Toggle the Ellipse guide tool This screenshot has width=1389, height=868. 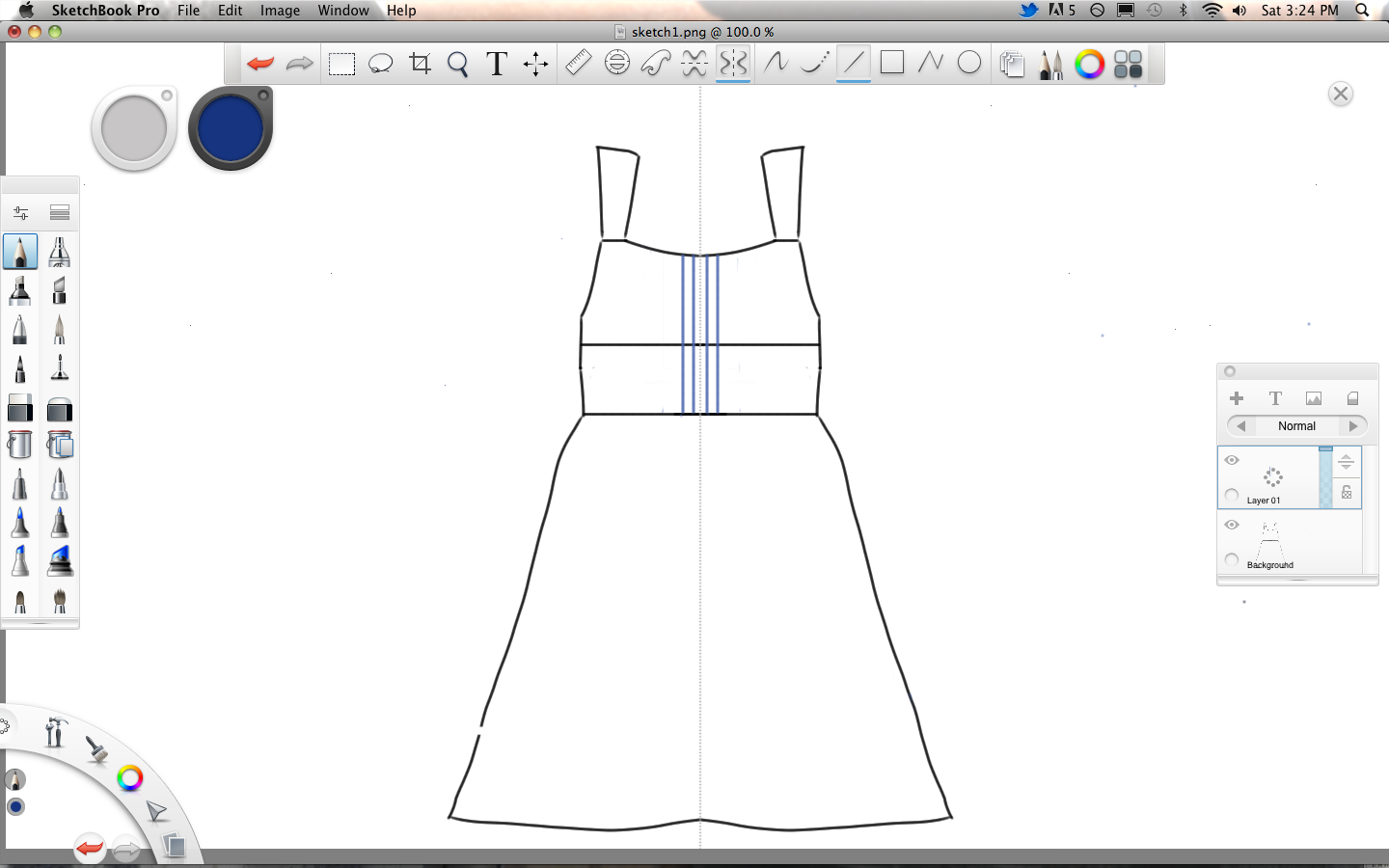coord(617,63)
